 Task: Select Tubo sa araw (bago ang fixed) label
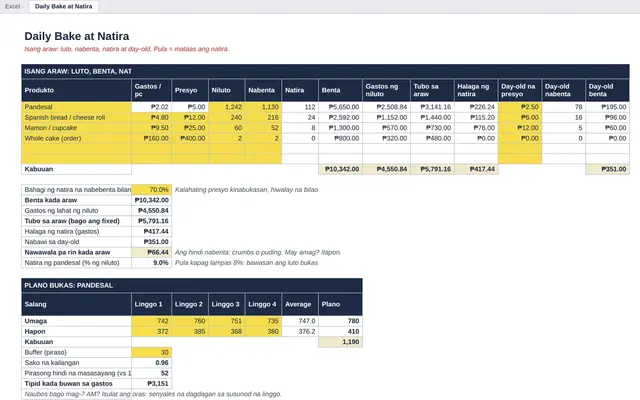click(x=76, y=221)
